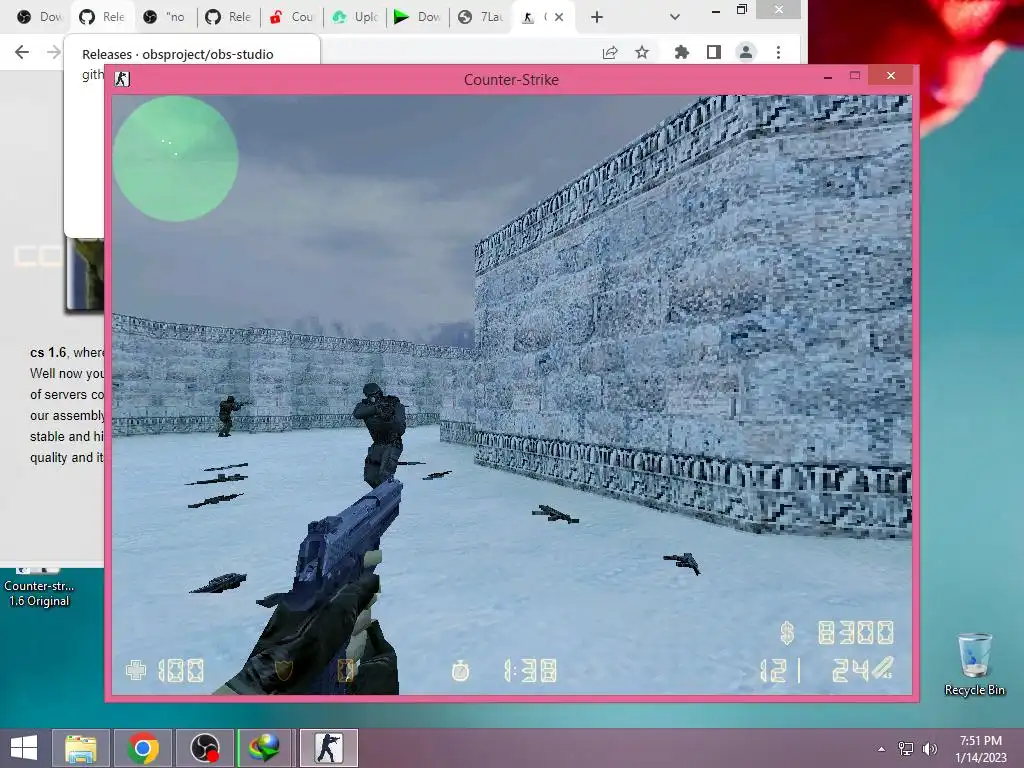
Task: Click the Counter-Strike window title icon
Action: (x=122, y=79)
